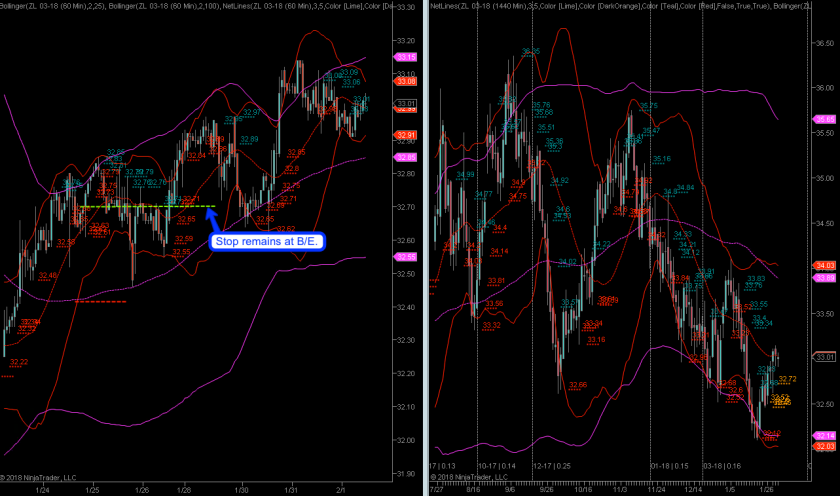Click the 2/1 date label on left chart

(x=341, y=490)
